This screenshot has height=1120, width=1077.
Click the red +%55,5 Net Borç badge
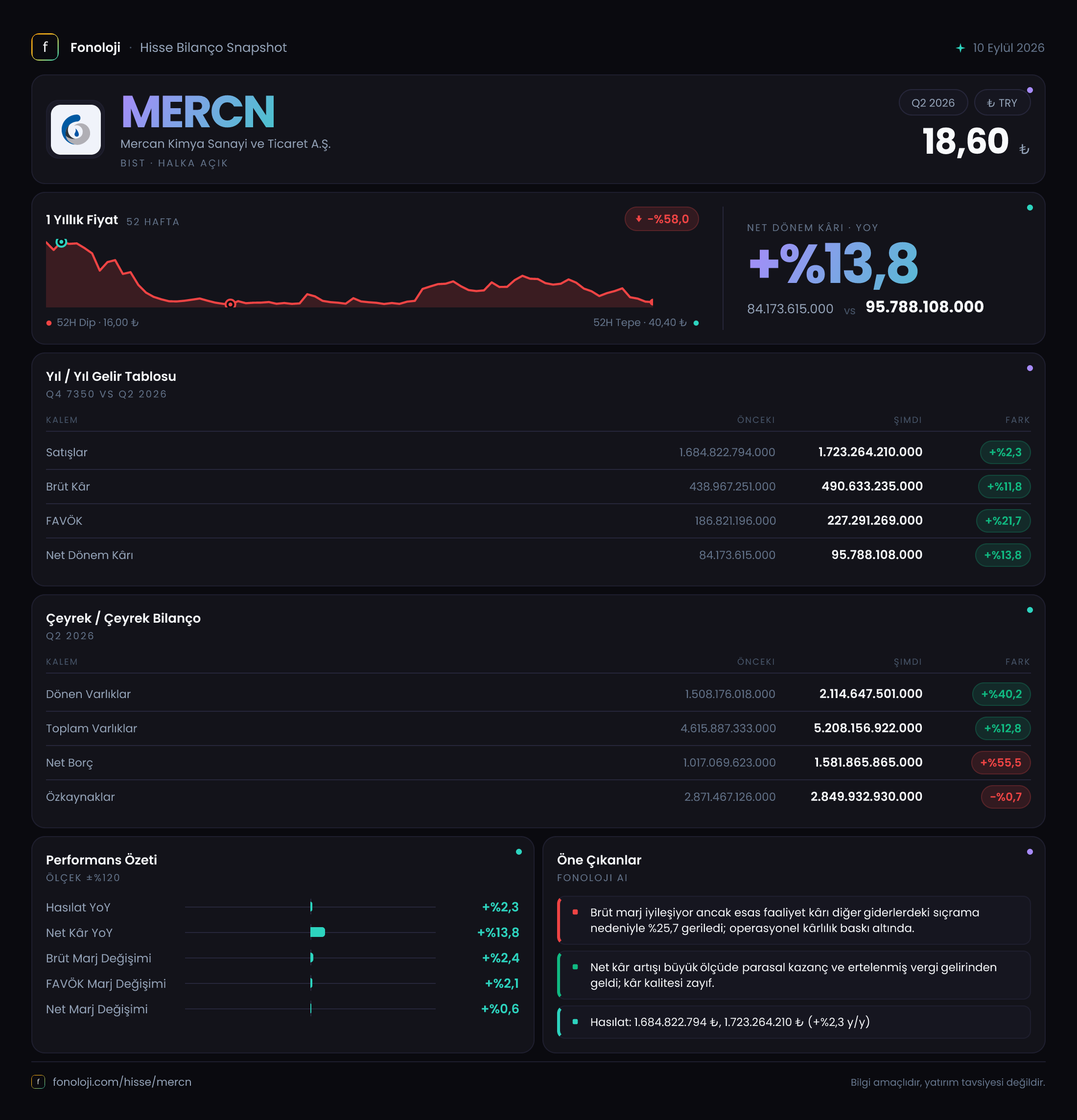[x=1001, y=762]
